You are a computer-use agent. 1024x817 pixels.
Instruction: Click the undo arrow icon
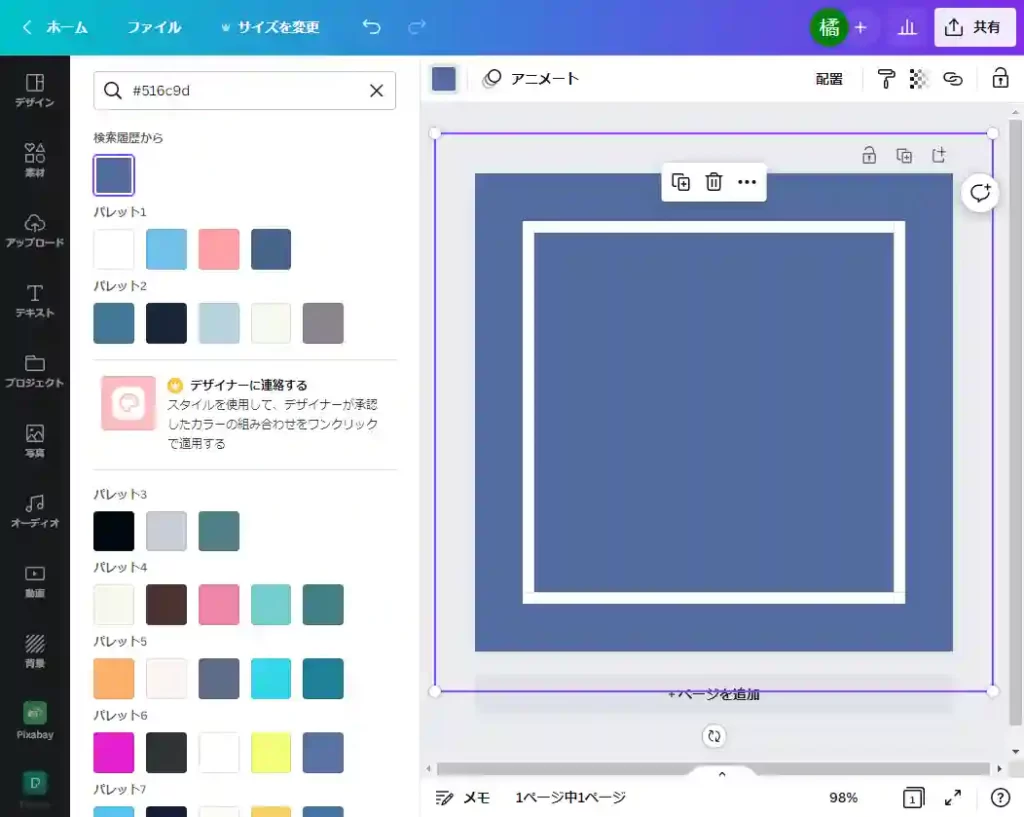pyautogui.click(x=371, y=27)
